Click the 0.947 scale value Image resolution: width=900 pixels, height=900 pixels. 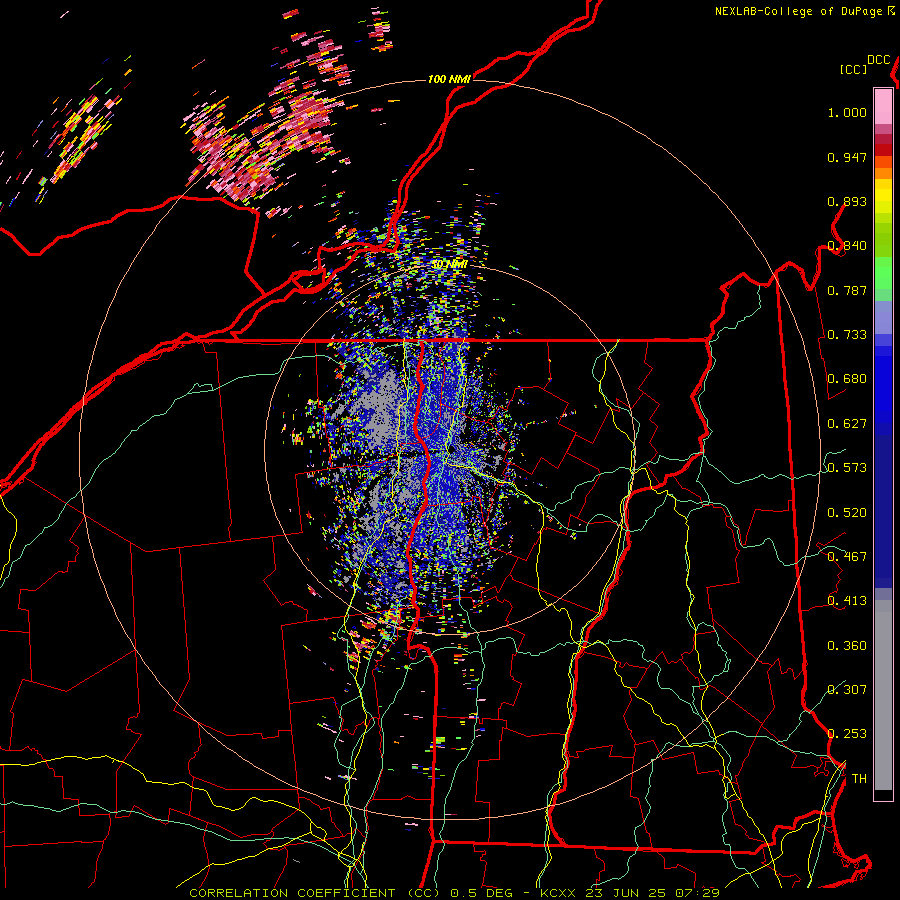point(847,157)
